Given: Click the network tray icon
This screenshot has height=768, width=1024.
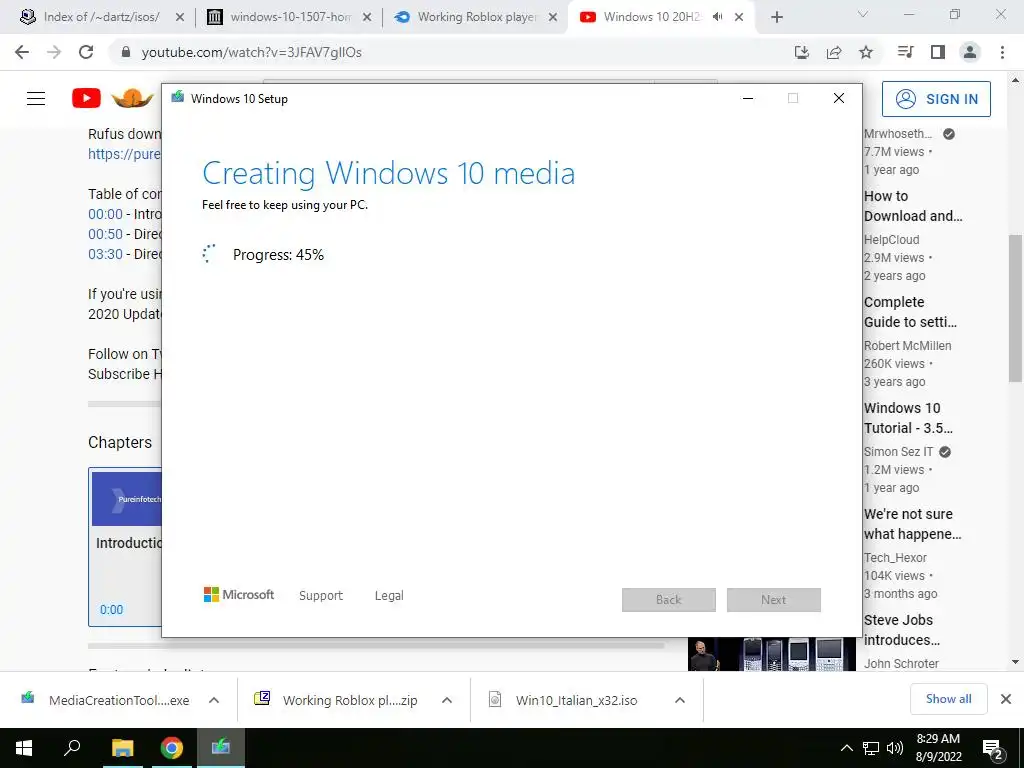Looking at the screenshot, I should click(x=871, y=748).
